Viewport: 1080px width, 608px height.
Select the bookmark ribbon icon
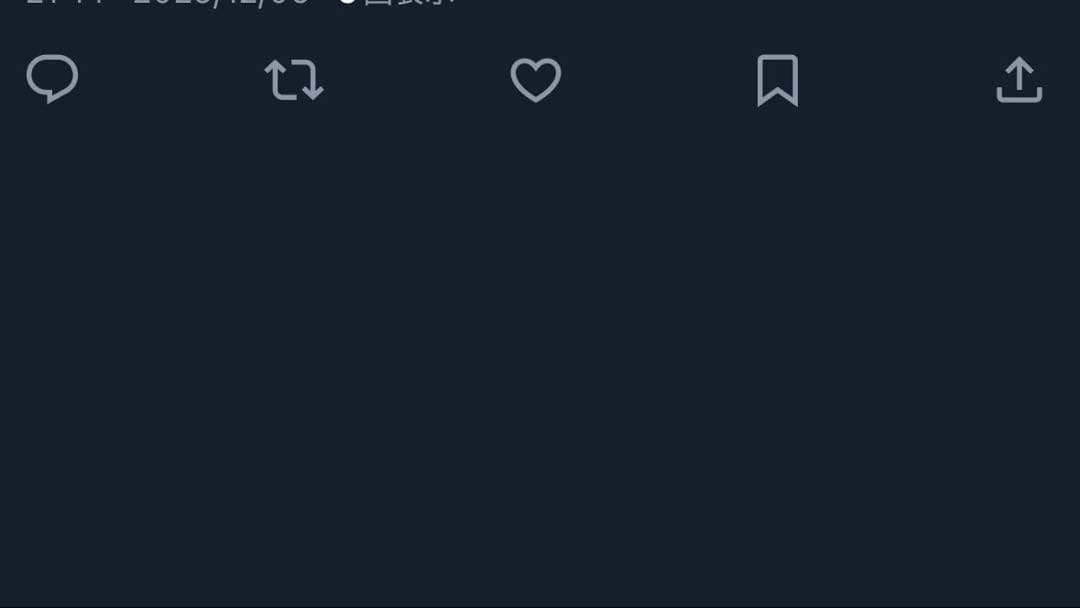(777, 80)
